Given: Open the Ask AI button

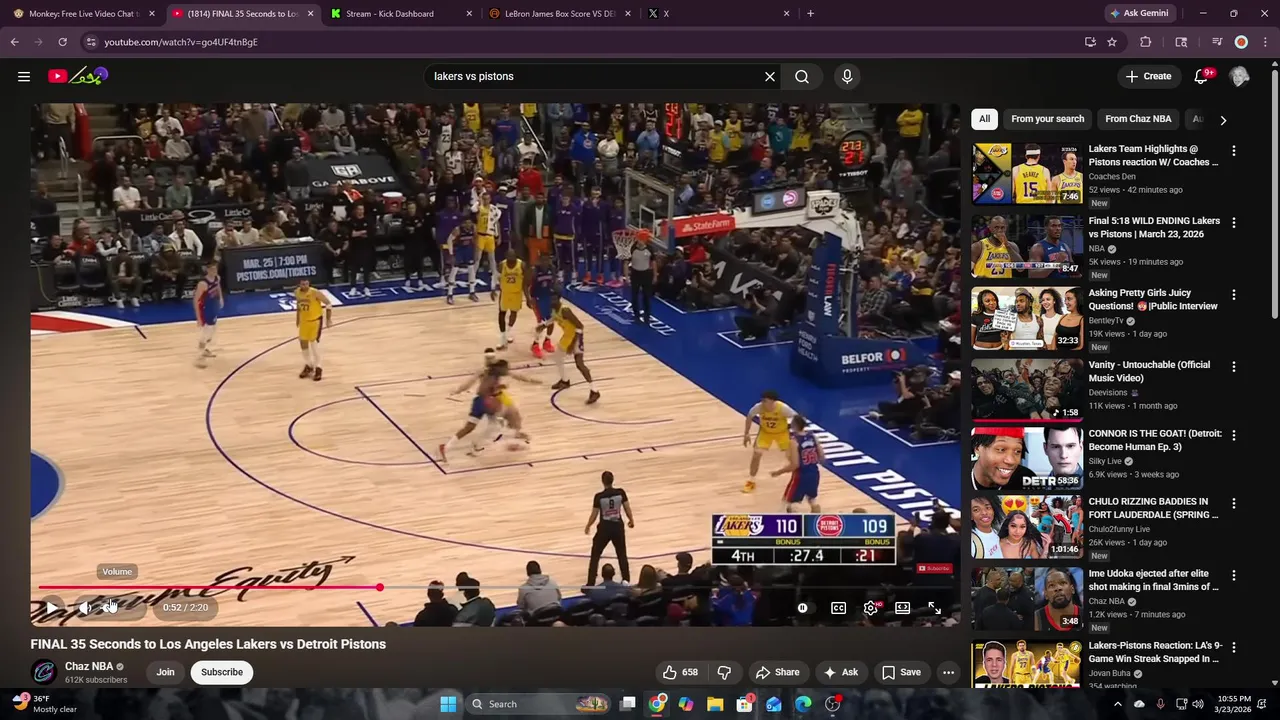Looking at the screenshot, I should [840, 672].
